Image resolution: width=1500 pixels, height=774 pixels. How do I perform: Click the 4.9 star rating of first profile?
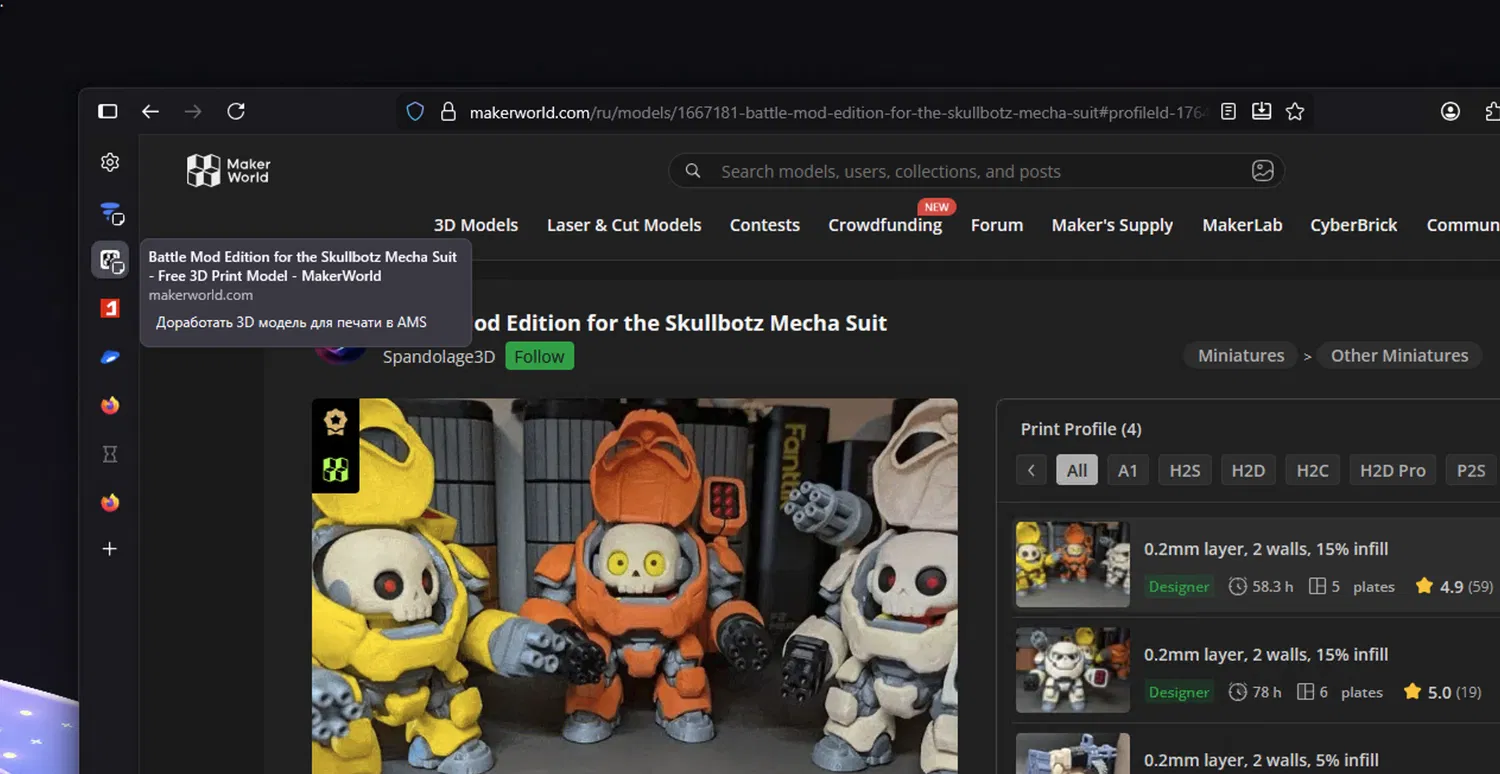(1454, 587)
